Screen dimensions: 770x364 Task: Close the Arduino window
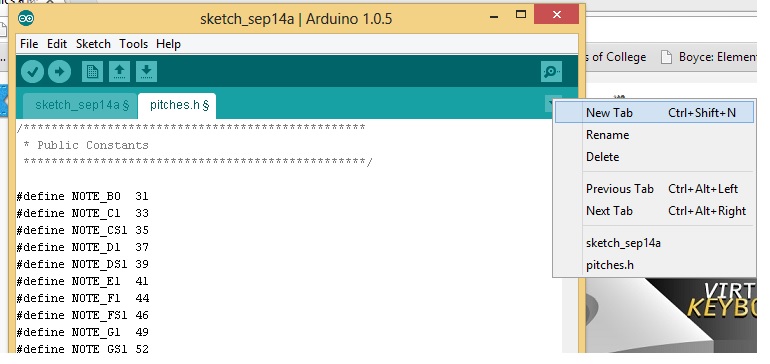556,14
